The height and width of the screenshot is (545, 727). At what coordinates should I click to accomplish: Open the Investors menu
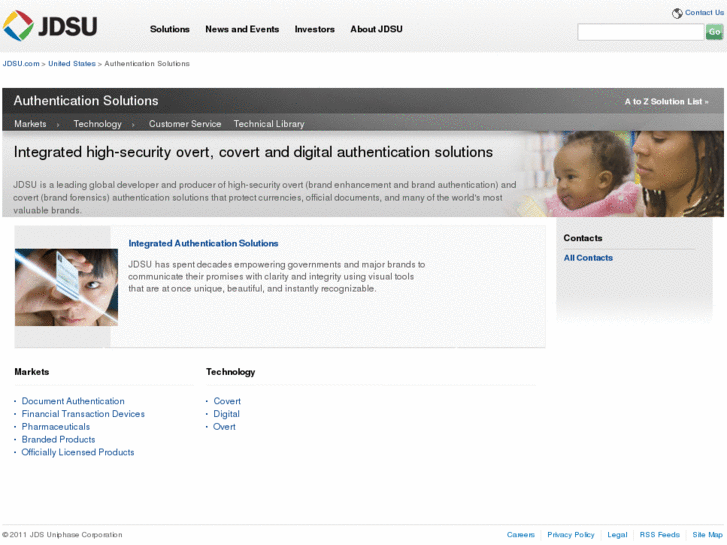click(314, 29)
